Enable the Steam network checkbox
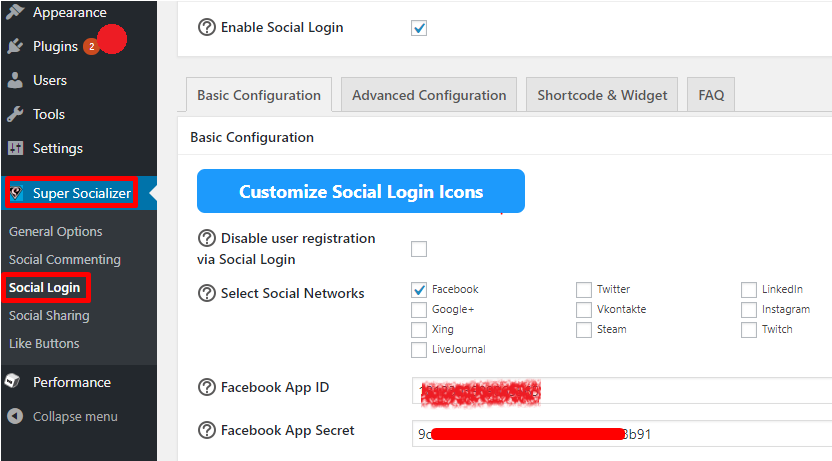 pyautogui.click(x=584, y=330)
